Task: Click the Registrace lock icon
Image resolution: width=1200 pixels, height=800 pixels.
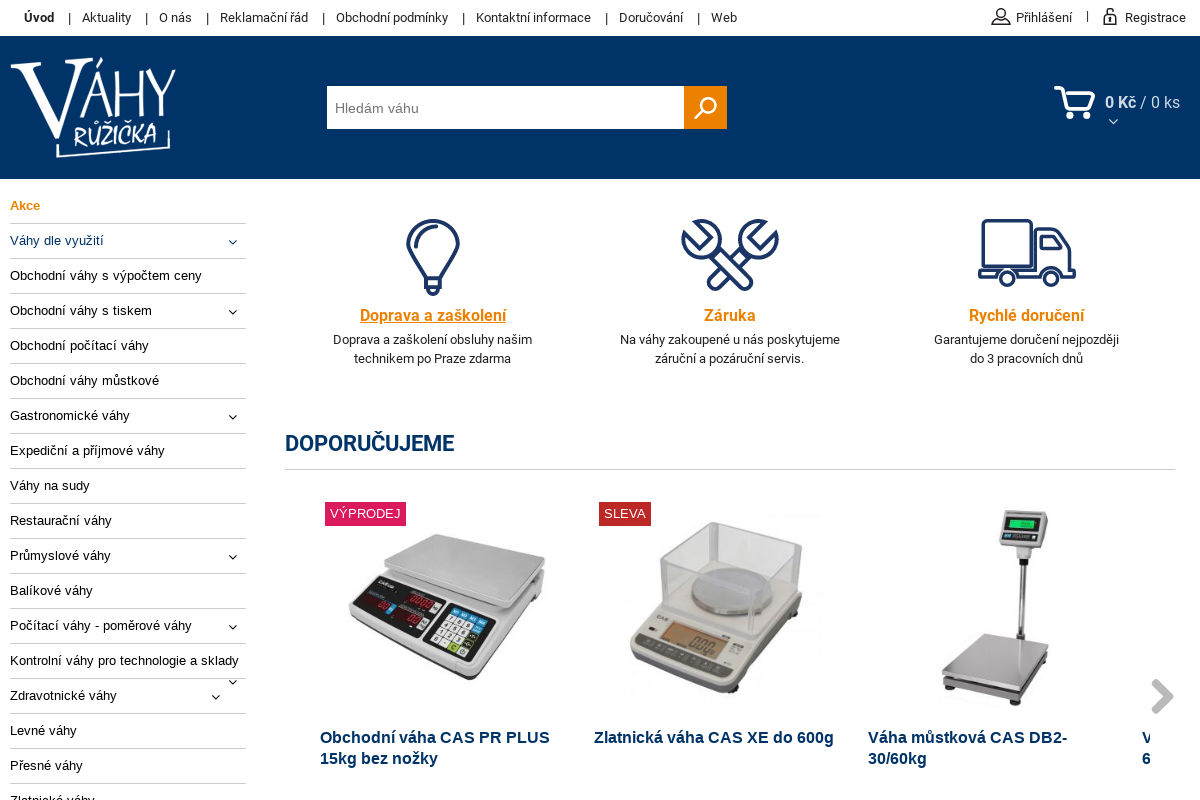Action: click(1110, 17)
